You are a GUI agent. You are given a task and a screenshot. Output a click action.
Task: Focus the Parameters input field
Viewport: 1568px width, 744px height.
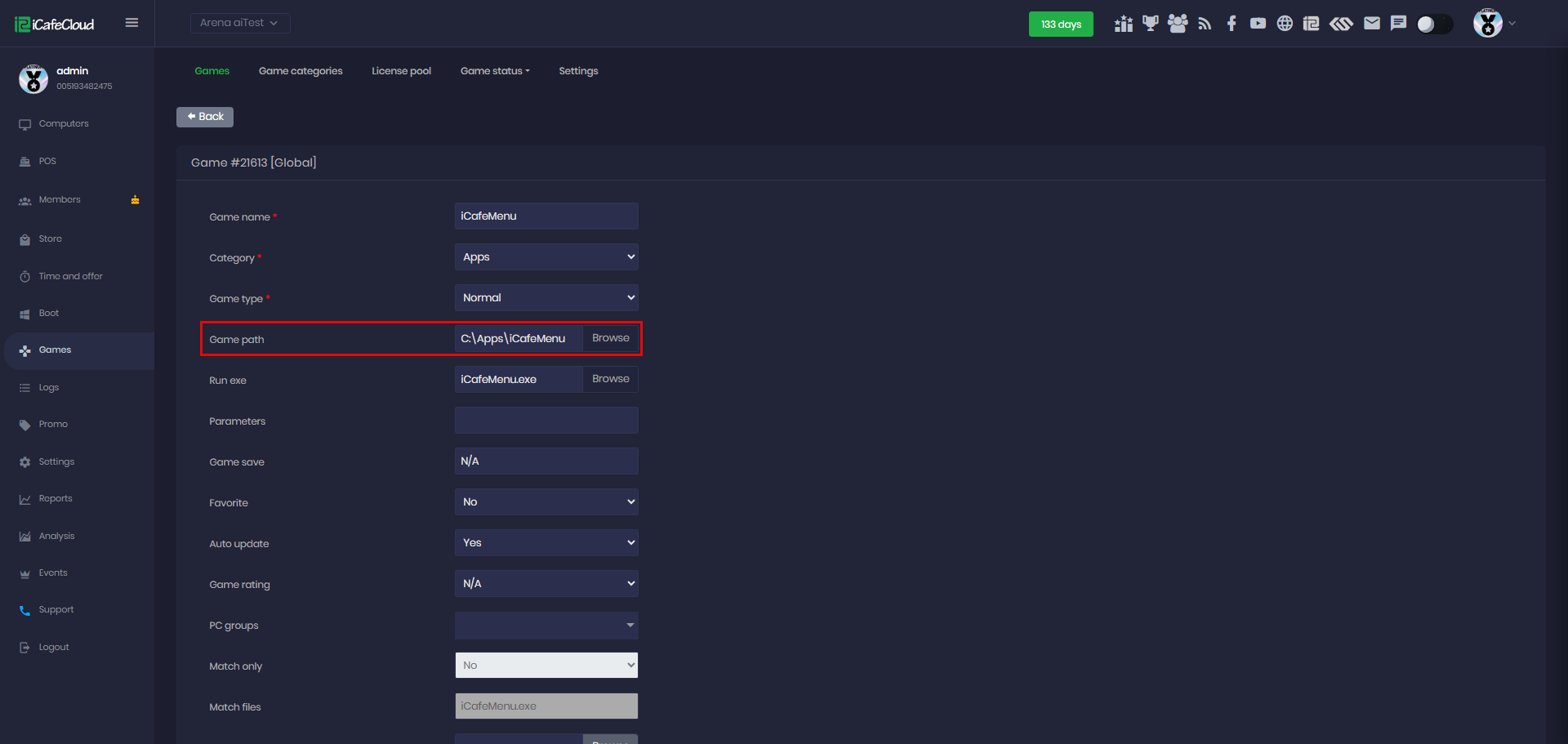click(546, 421)
